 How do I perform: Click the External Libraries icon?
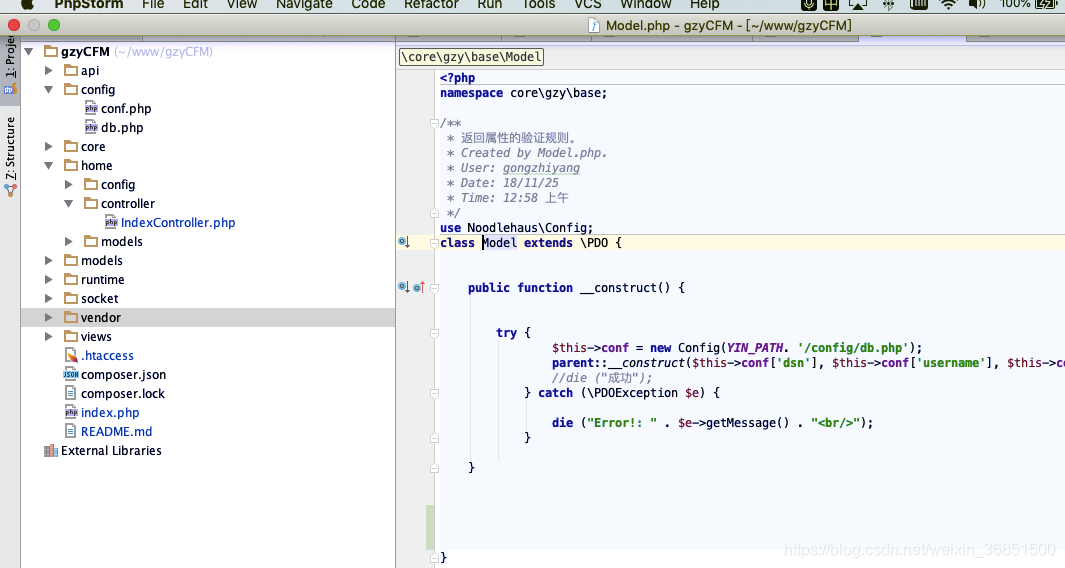coord(51,450)
